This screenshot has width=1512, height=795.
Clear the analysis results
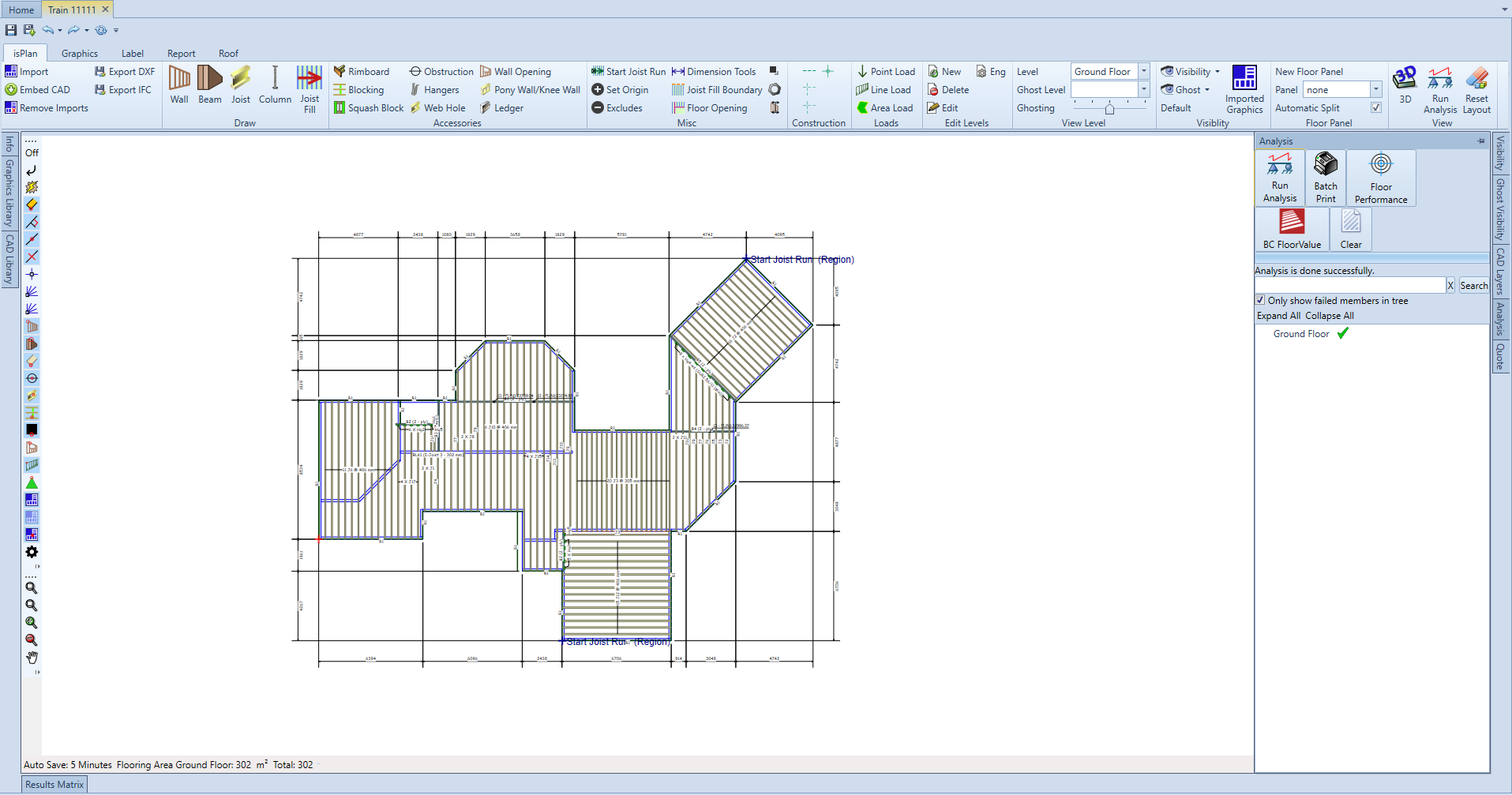pyautogui.click(x=1351, y=229)
